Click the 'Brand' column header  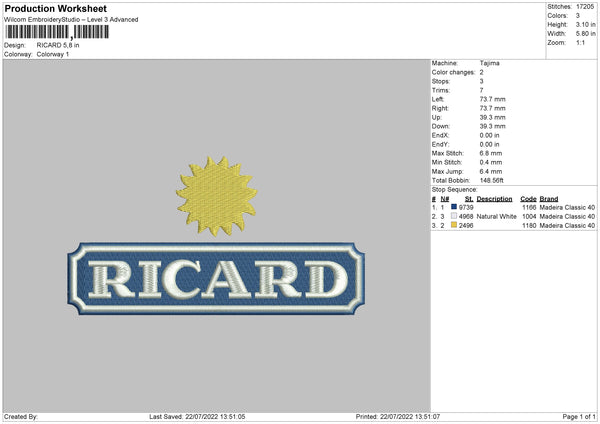pos(549,199)
